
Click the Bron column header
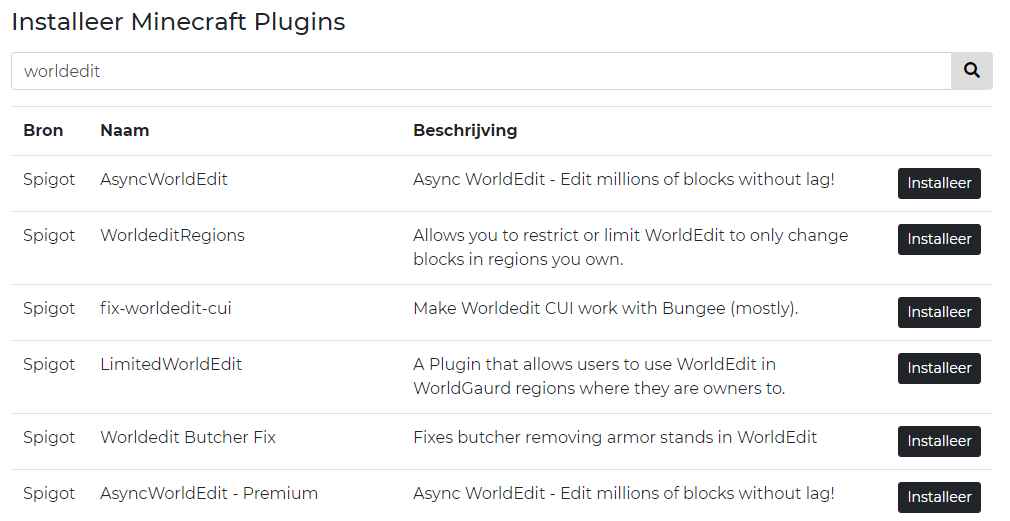43,131
